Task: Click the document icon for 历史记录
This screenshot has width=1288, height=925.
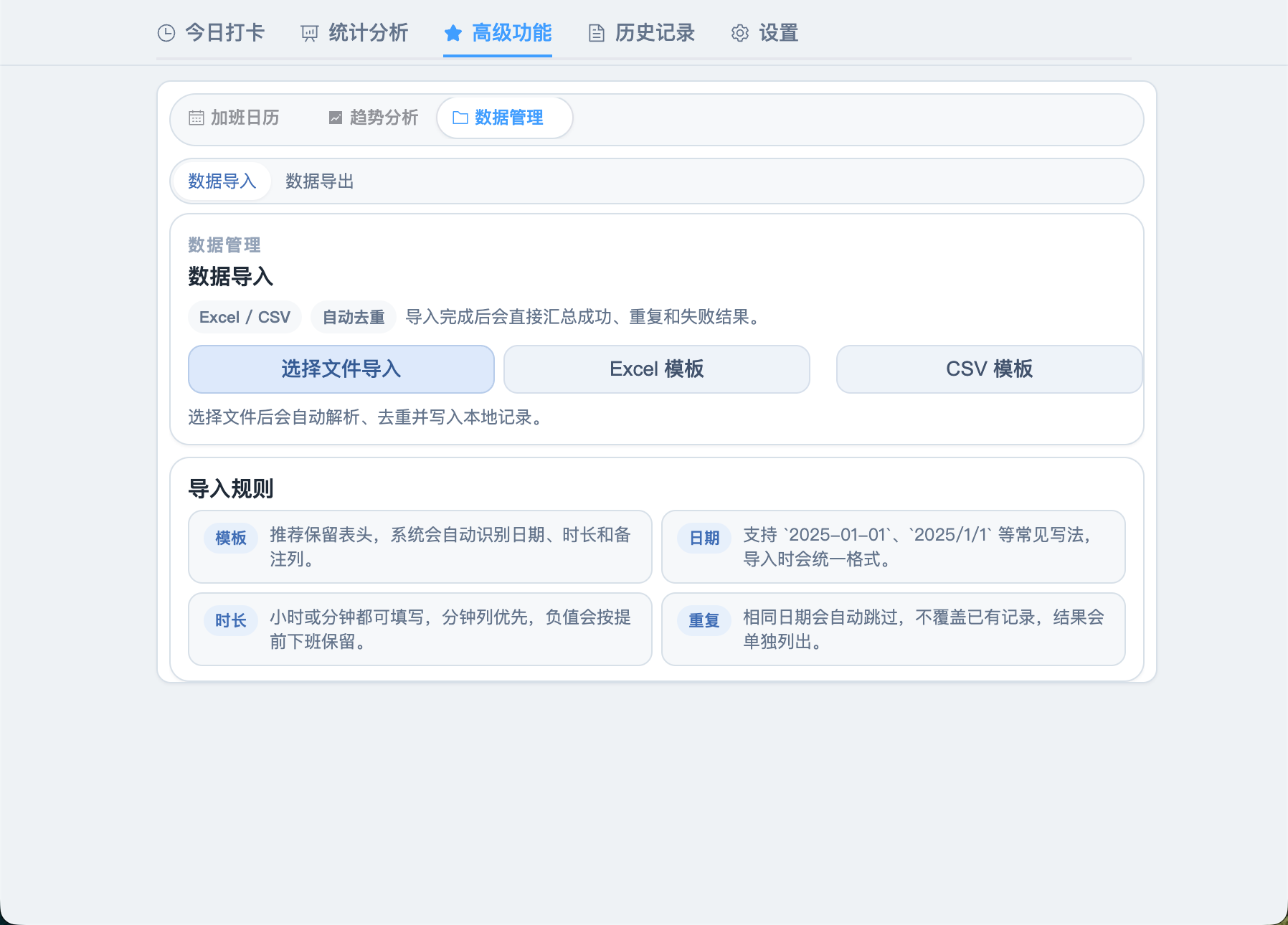Action: [596, 33]
